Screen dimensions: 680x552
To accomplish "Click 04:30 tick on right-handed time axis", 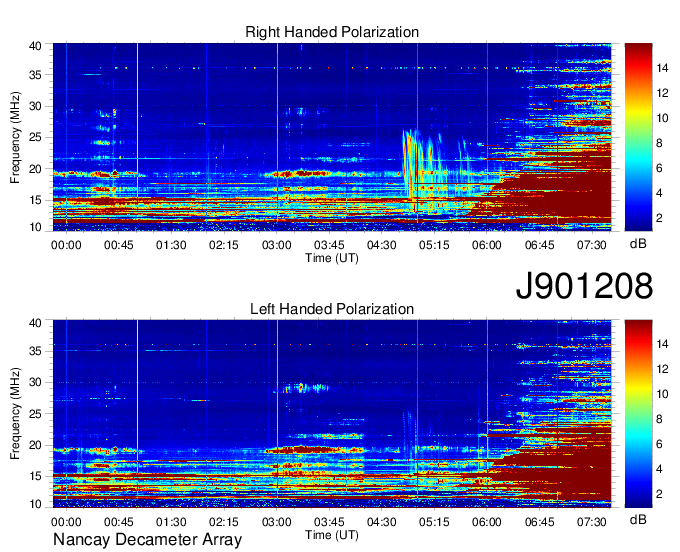I will click(x=382, y=245).
